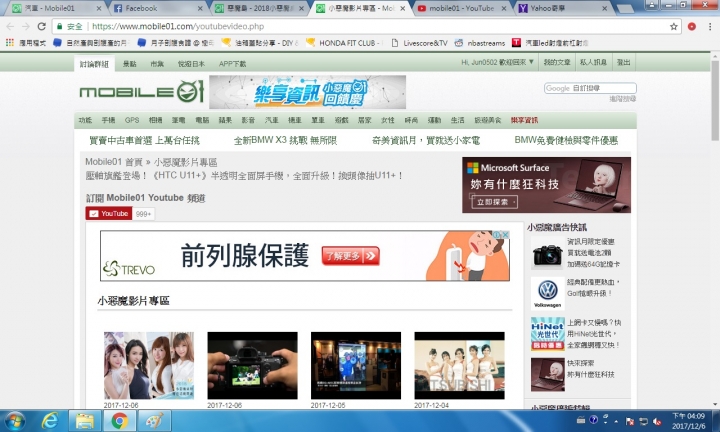Image resolution: width=720 pixels, height=432 pixels.
Task: Bookmark this page with the star icon
Action: [674, 27]
